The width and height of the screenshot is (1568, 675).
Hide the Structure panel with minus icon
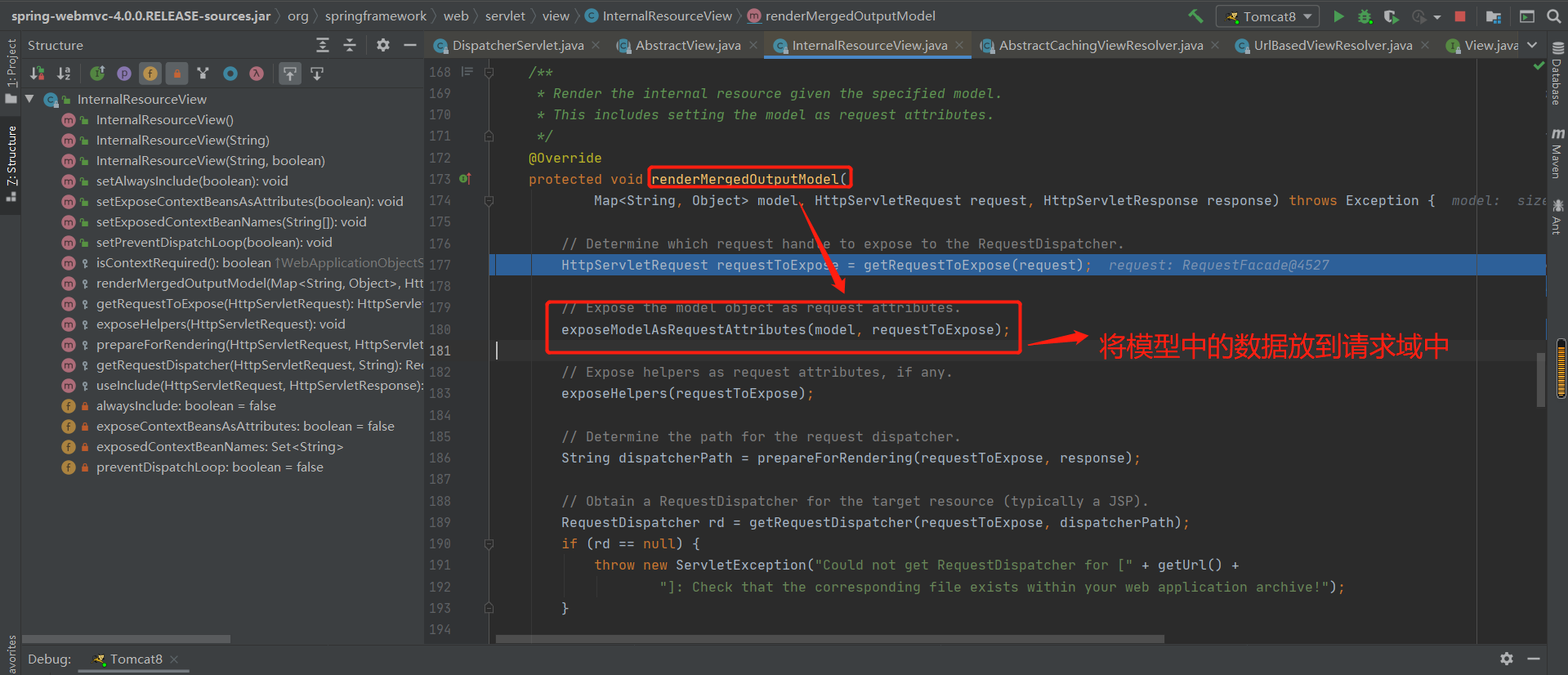pos(410,45)
